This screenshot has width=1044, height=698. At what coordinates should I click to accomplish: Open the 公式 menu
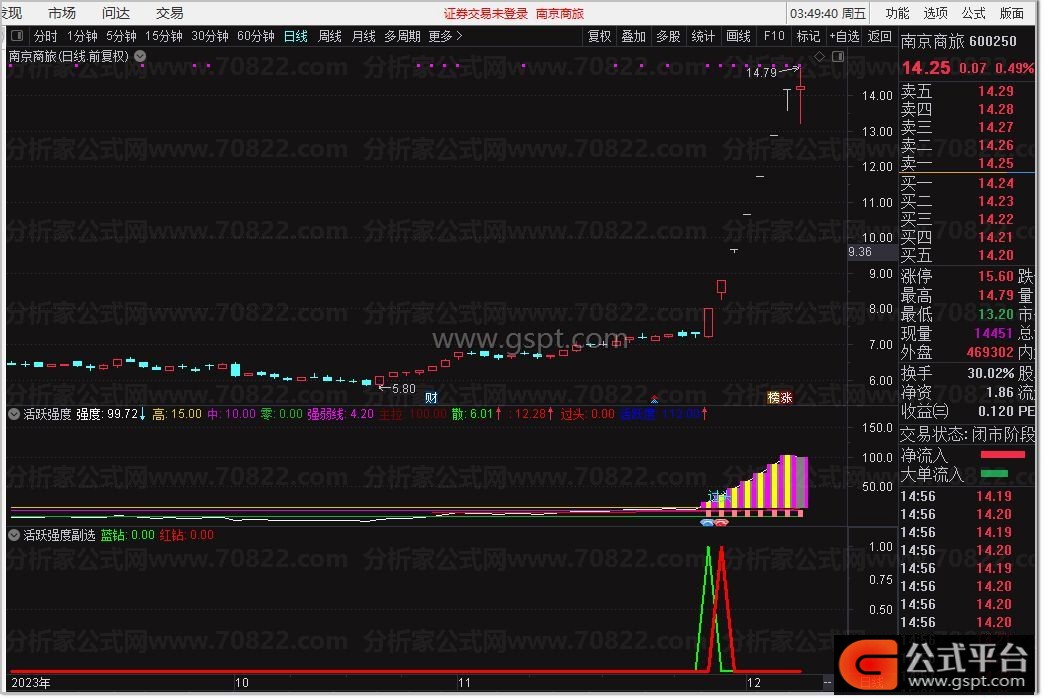pos(973,13)
